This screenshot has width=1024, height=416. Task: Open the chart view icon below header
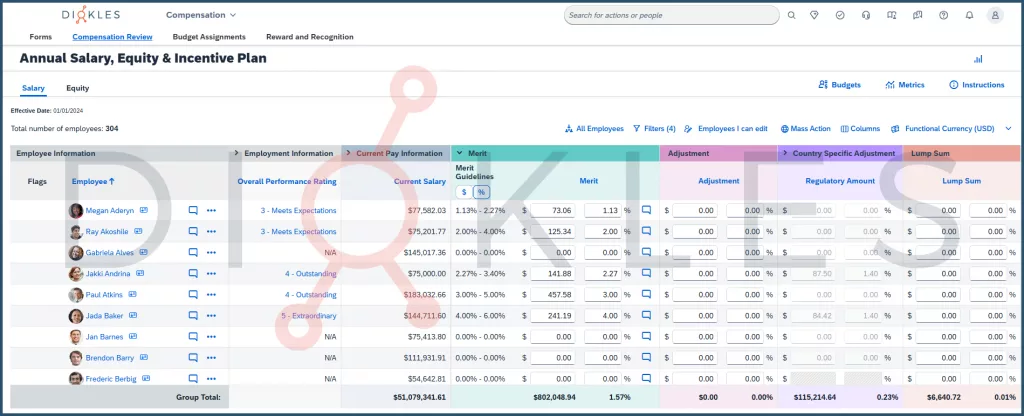[977, 59]
